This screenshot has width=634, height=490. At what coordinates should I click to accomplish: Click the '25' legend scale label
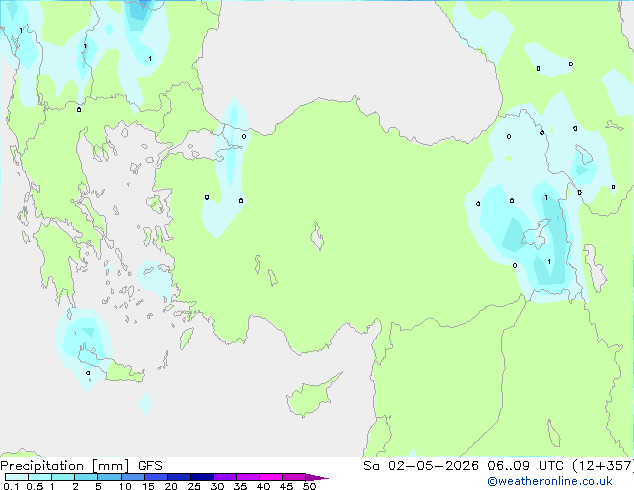pos(194,486)
